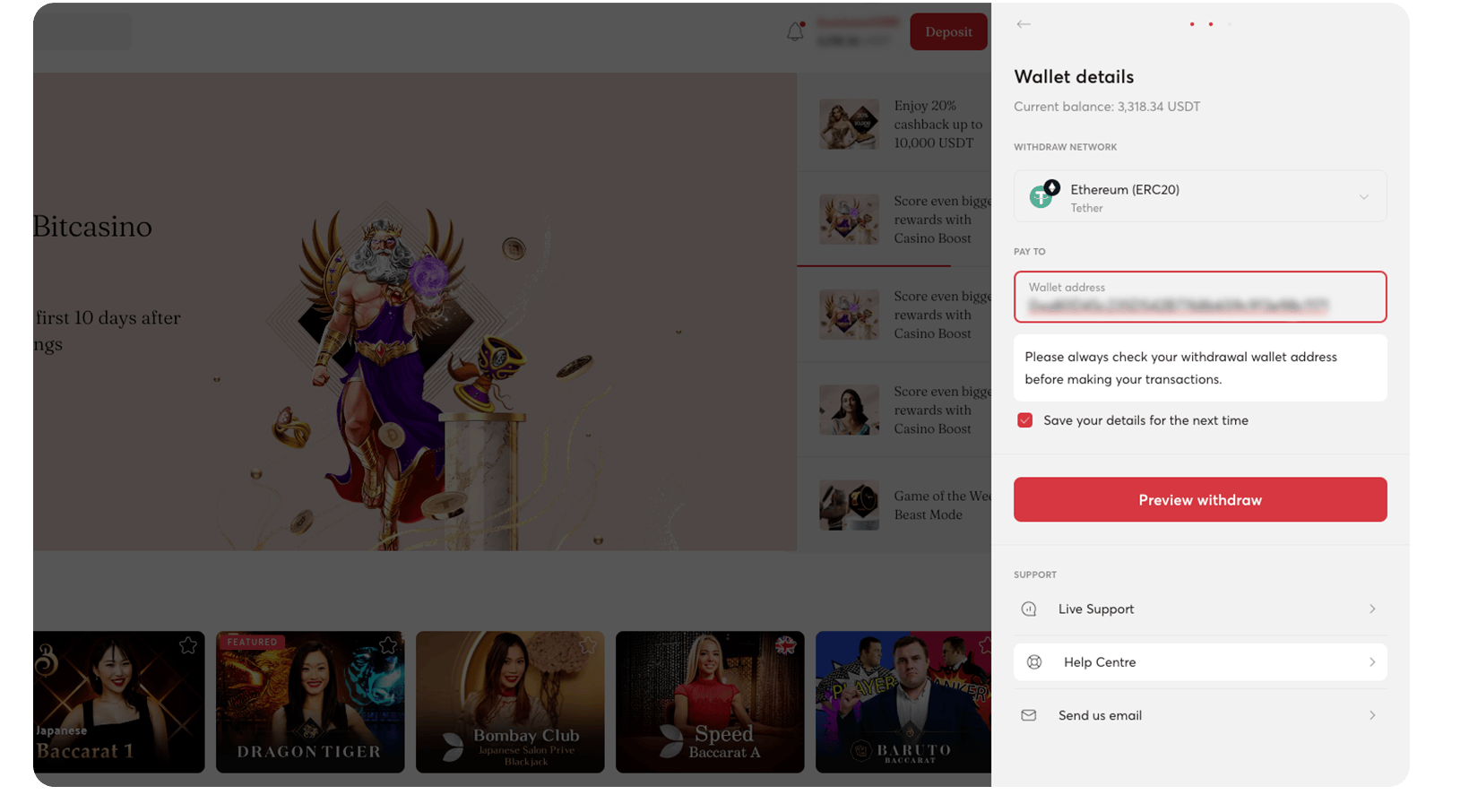Viewport: 1469px width, 812px height.
Task: Open notifications bell icon
Action: [795, 32]
